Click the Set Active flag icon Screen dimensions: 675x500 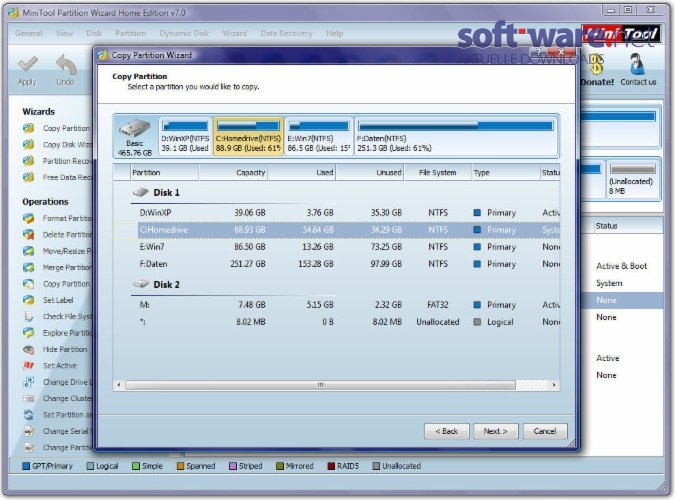pos(28,366)
